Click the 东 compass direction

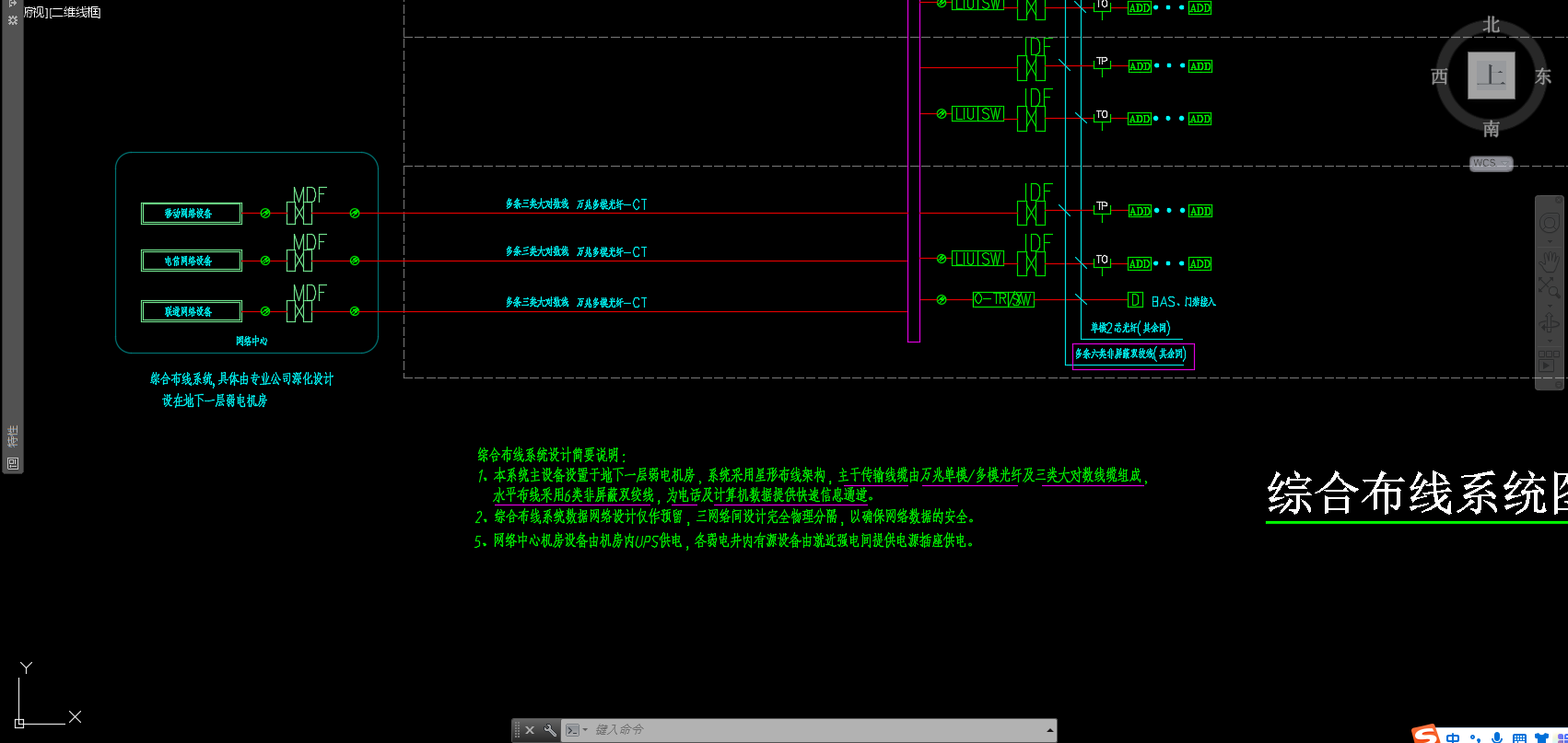(1542, 76)
